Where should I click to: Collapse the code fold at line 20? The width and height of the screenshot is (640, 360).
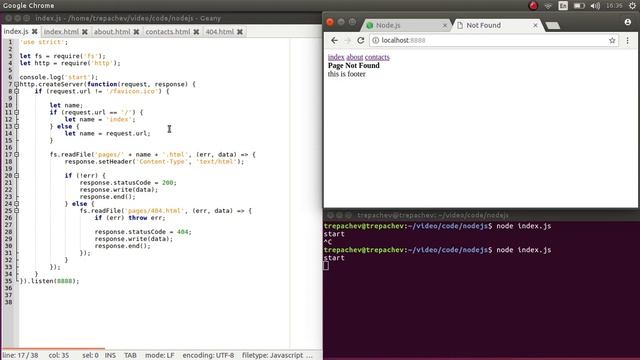17,176
